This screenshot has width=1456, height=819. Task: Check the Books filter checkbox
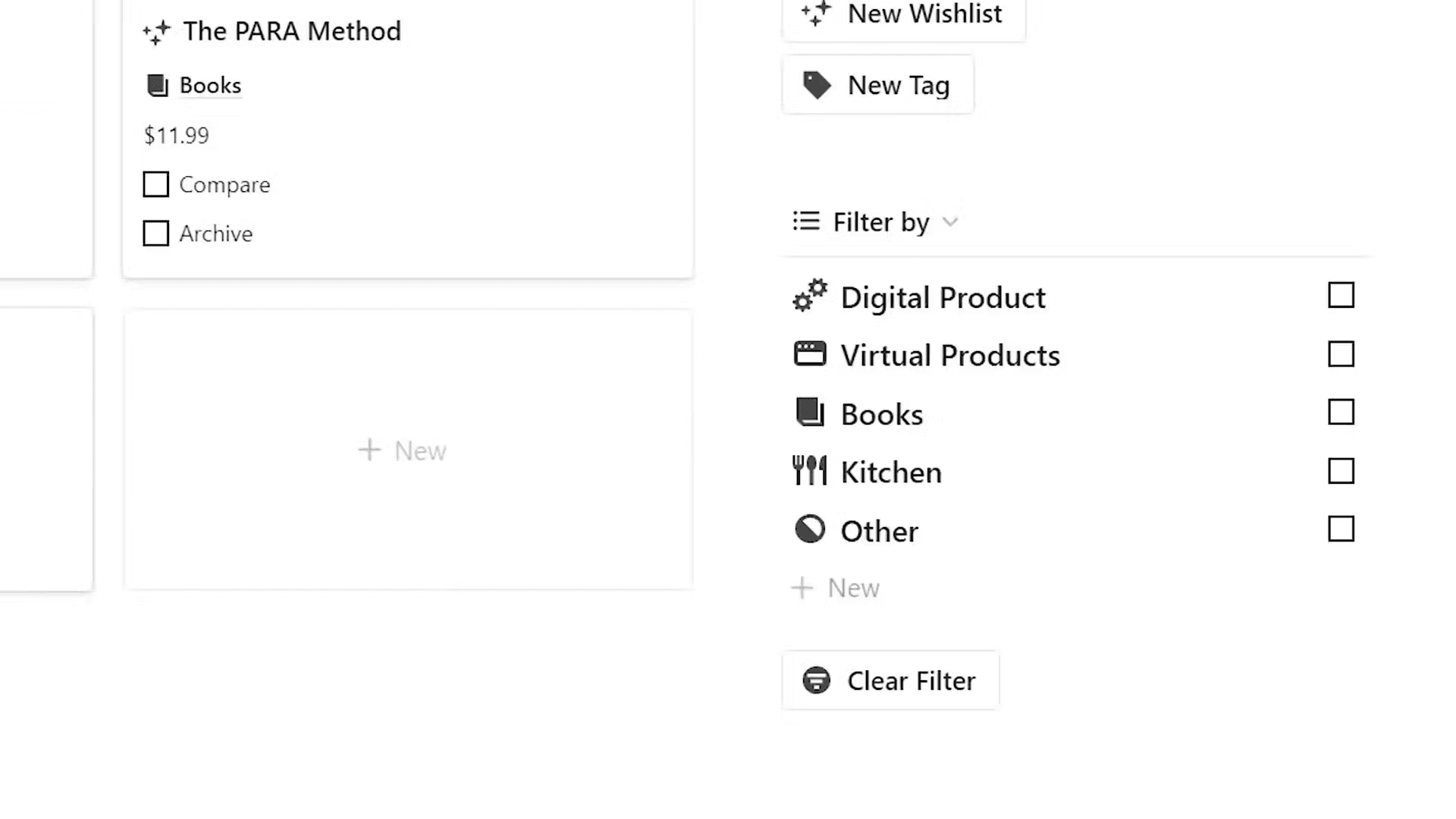[1340, 412]
